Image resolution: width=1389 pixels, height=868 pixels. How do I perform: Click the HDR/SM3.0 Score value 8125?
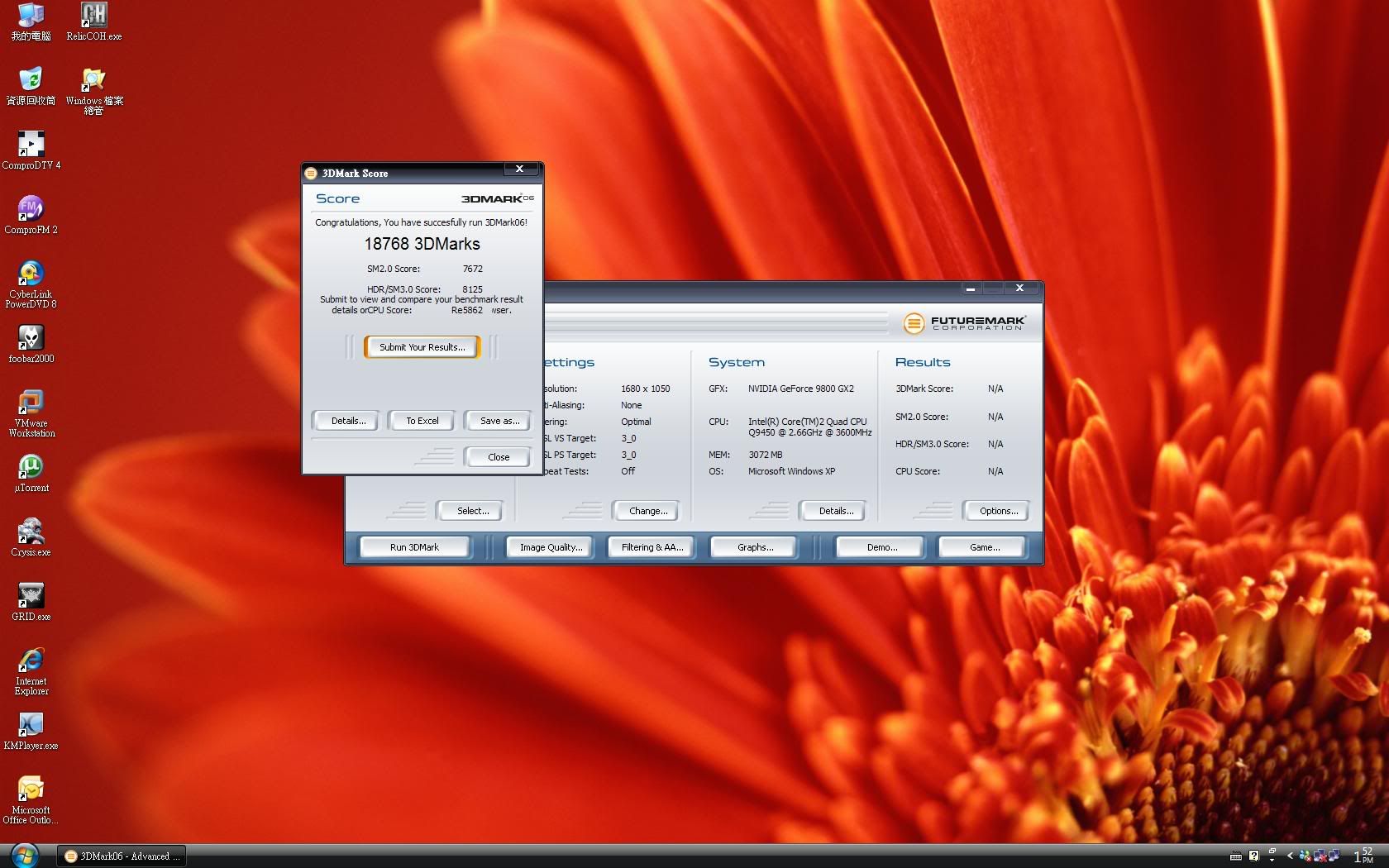tap(472, 289)
